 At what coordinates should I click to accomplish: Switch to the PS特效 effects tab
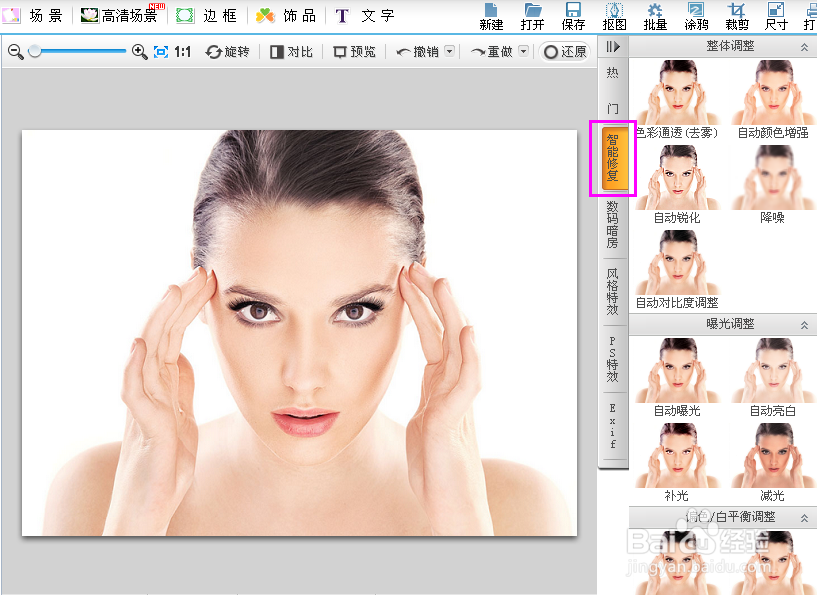(x=613, y=359)
